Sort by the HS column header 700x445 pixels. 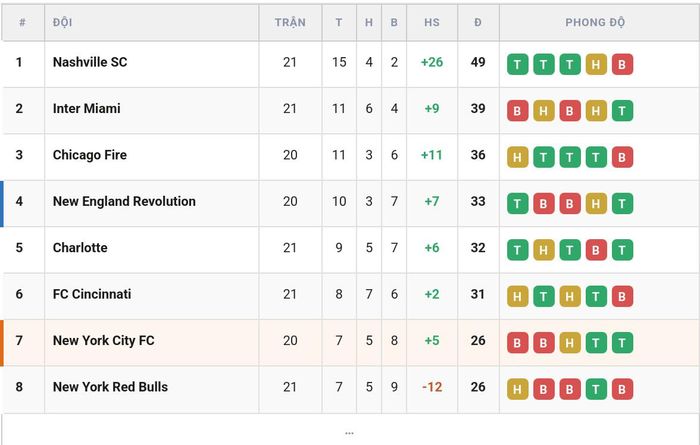pyautogui.click(x=432, y=22)
